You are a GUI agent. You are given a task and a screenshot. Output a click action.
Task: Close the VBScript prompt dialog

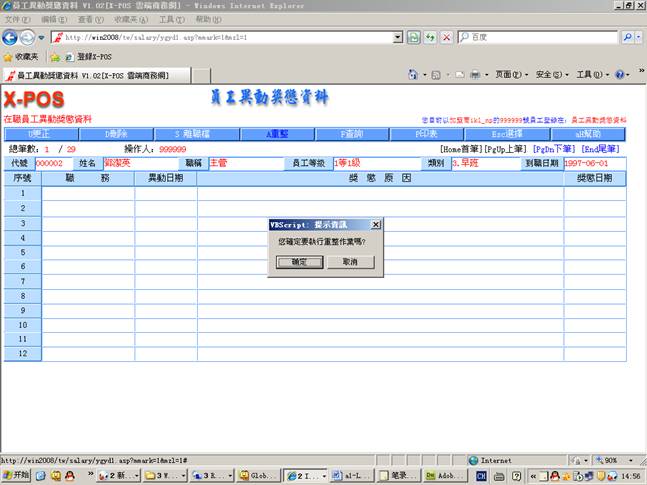pyautogui.click(x=375, y=225)
